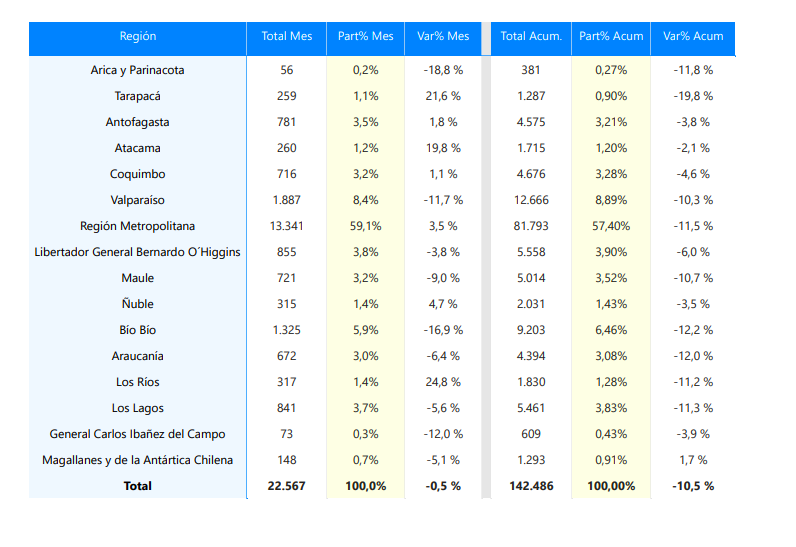Click the Total Acum. value 81.793
Screen dimensions: 796x547
(x=531, y=226)
